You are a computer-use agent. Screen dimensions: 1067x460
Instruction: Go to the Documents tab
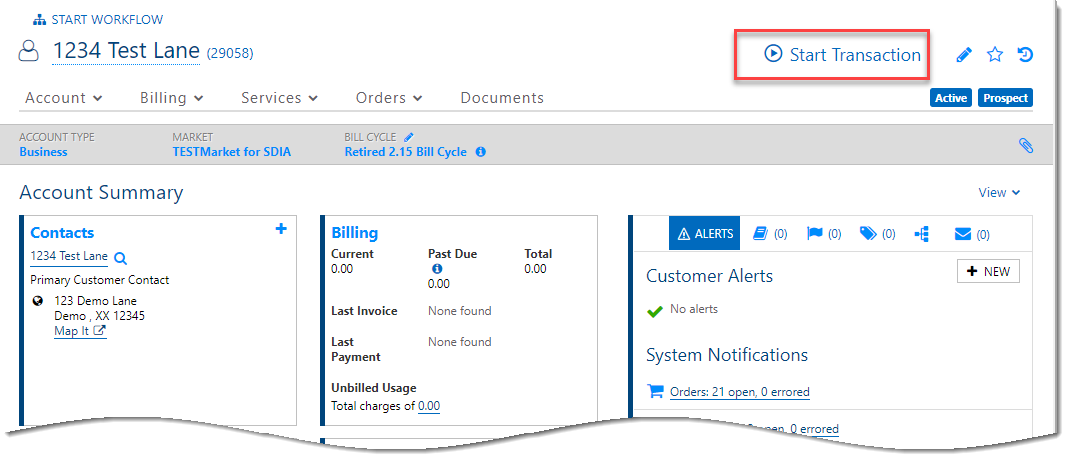502,98
